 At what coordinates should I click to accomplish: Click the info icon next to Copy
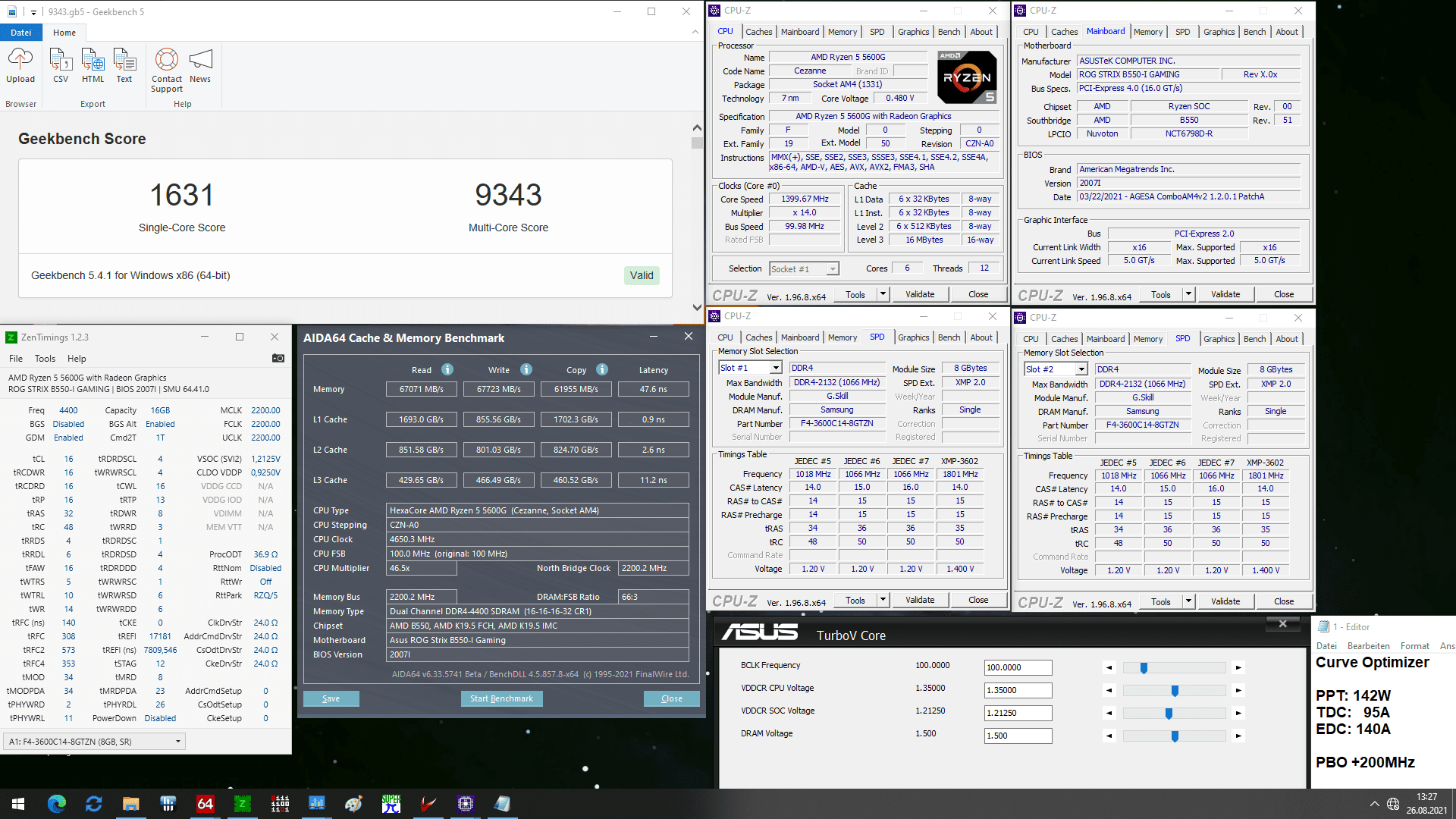click(602, 369)
